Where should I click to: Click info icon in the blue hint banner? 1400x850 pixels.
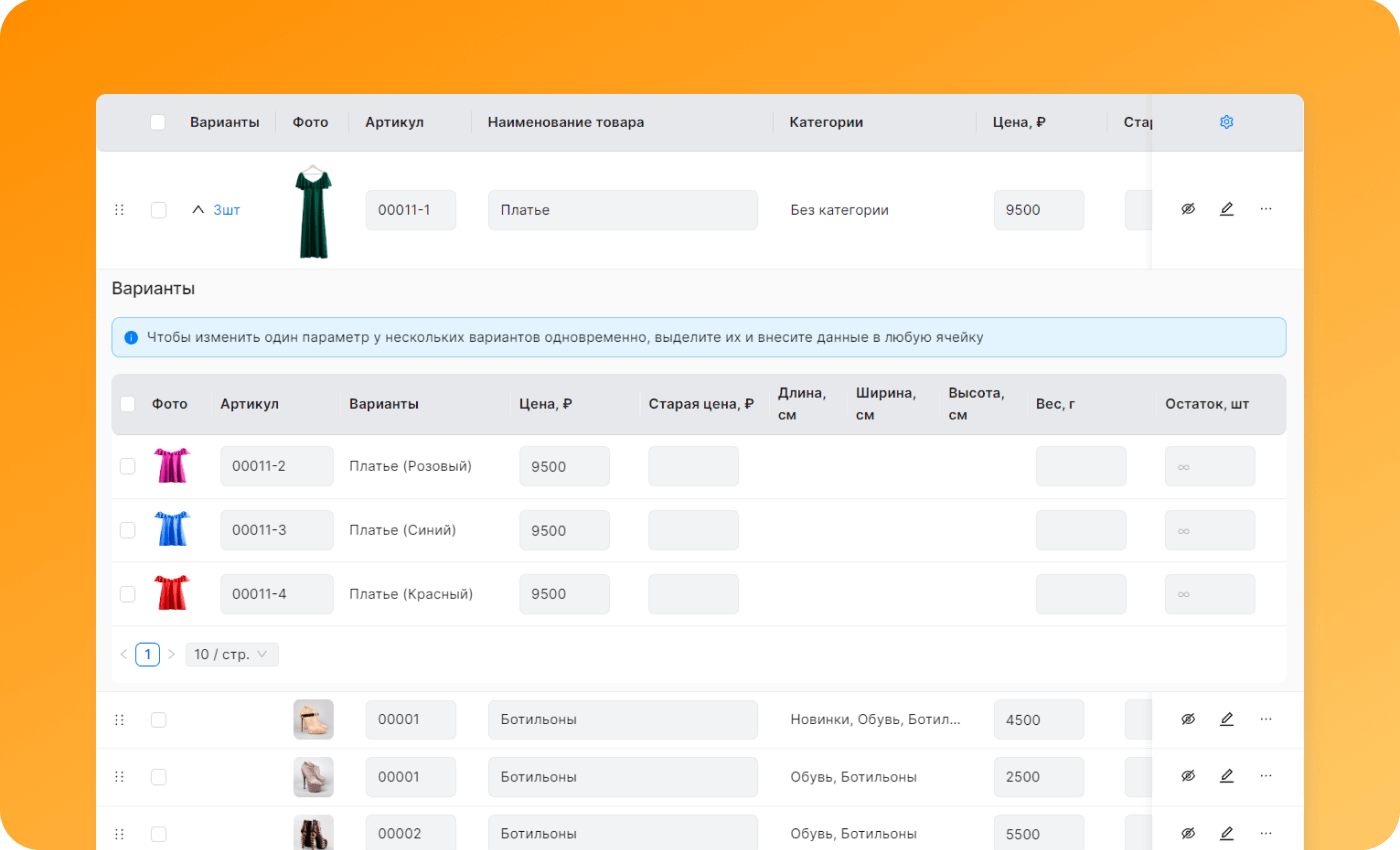(131, 338)
